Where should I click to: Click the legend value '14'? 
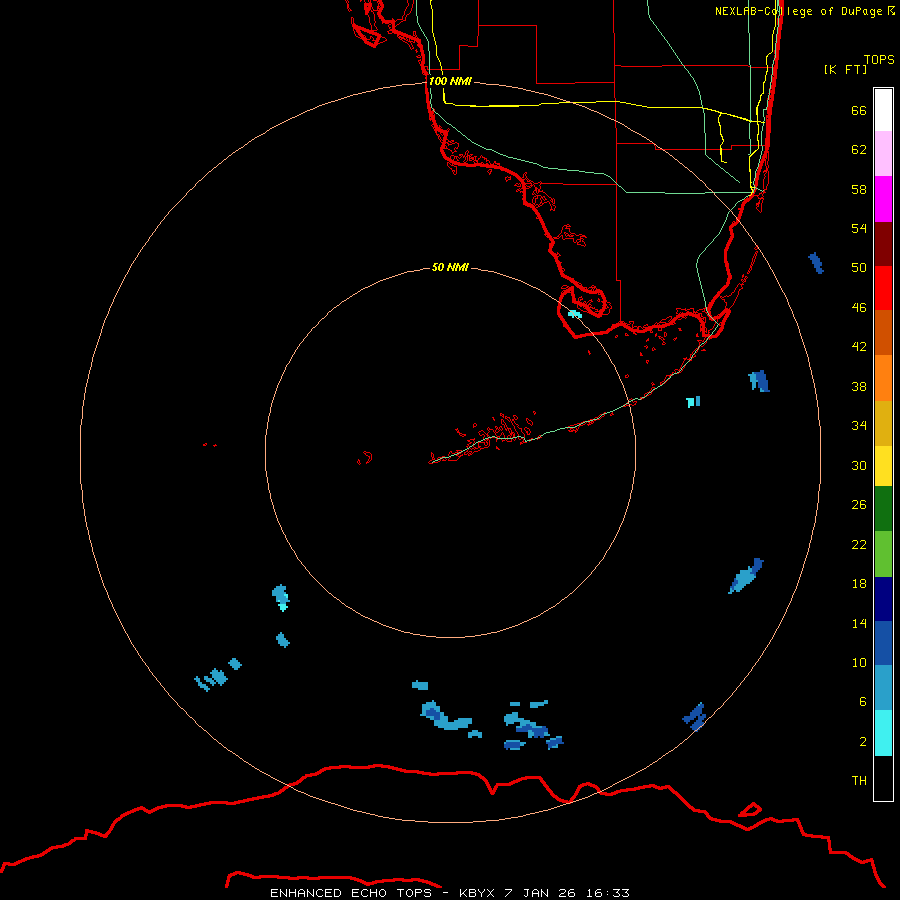tap(859, 623)
